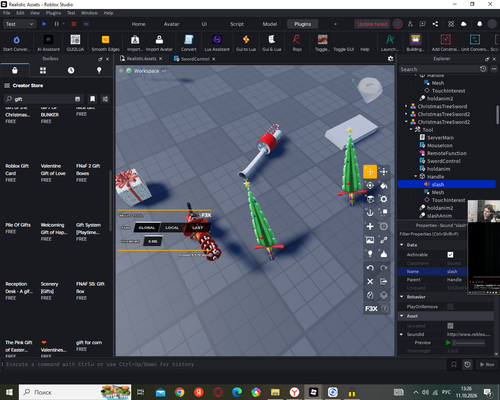Select the LOCAL axes option
Screen dimensions: 500x400
pyautogui.click(x=172, y=228)
